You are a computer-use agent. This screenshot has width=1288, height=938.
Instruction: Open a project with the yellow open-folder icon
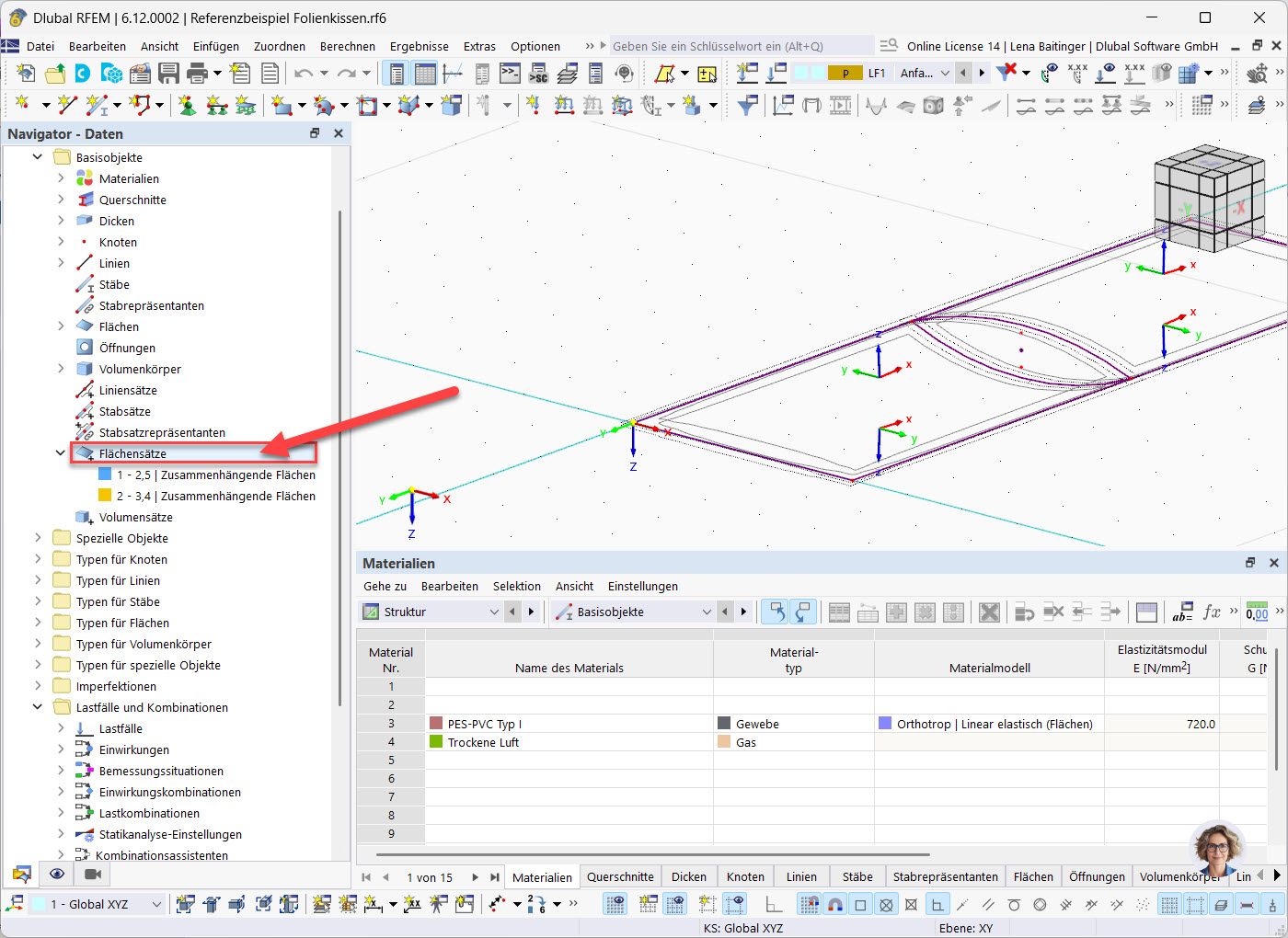[54, 71]
